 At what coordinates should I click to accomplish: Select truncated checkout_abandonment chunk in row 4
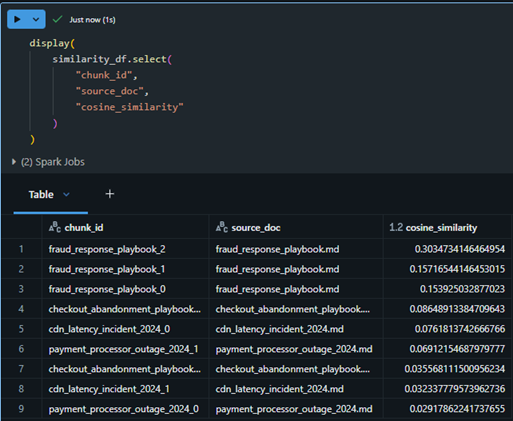click(125, 309)
